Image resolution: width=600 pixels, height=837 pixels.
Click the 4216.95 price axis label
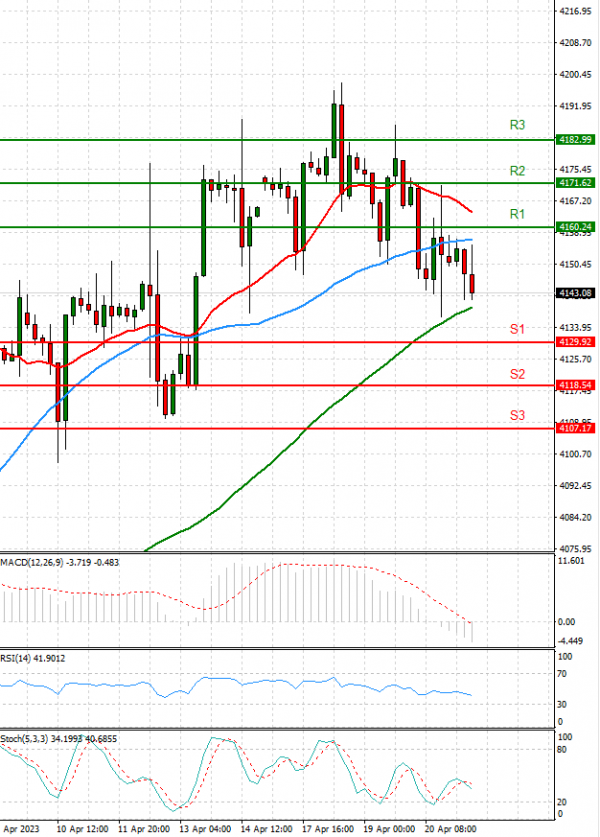tap(575, 11)
